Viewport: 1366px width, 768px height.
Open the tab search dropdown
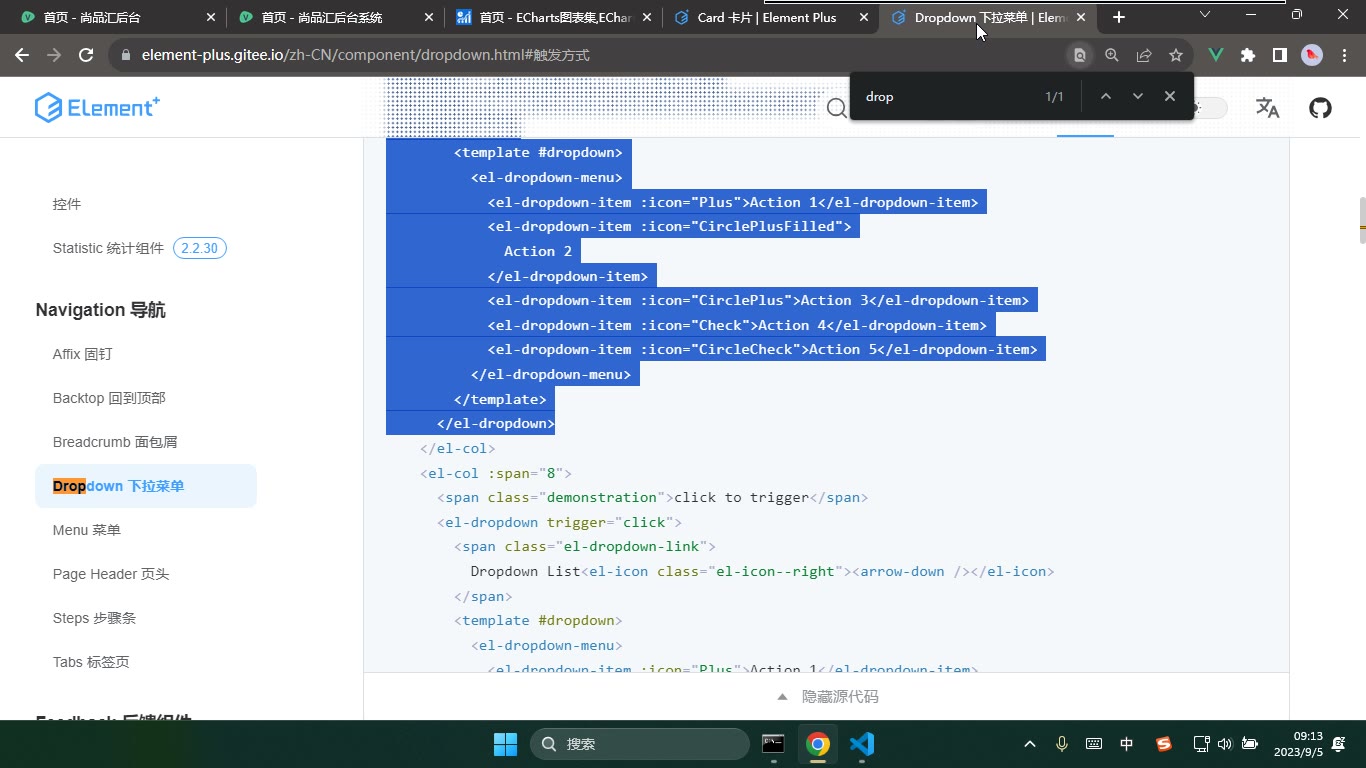click(1205, 15)
